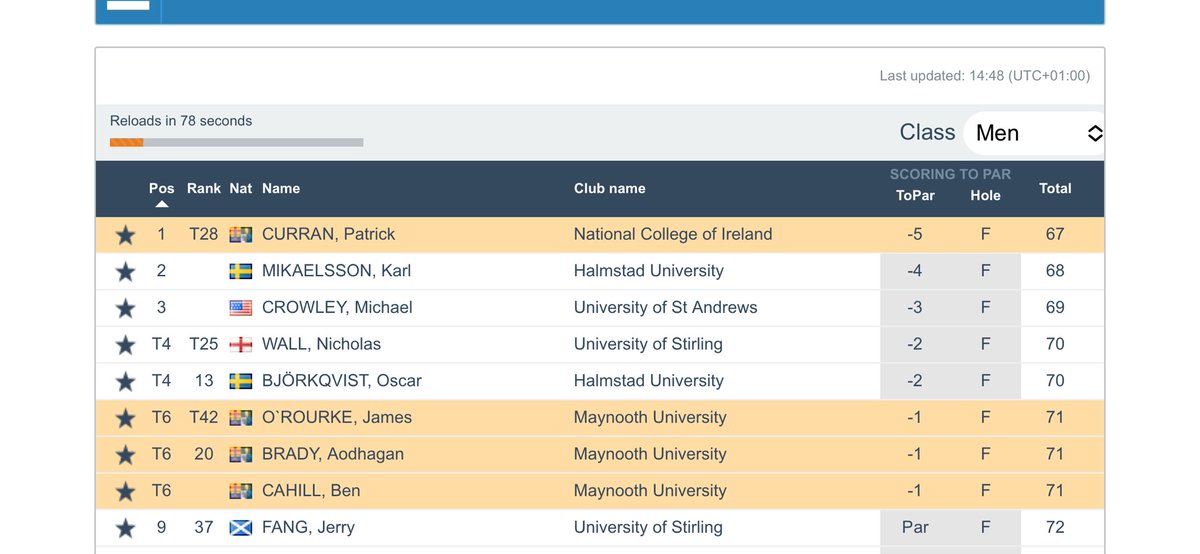The width and height of the screenshot is (1200, 554).
Task: Click flag icon for CURRAN, Patrick
Action: (x=240, y=235)
